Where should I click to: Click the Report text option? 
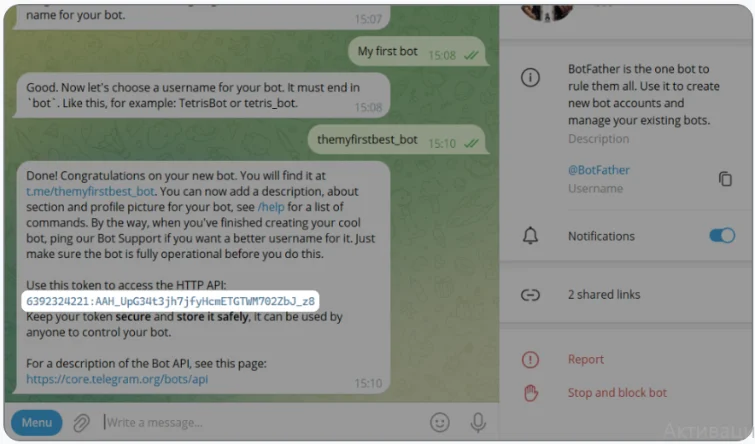pyautogui.click(x=586, y=359)
